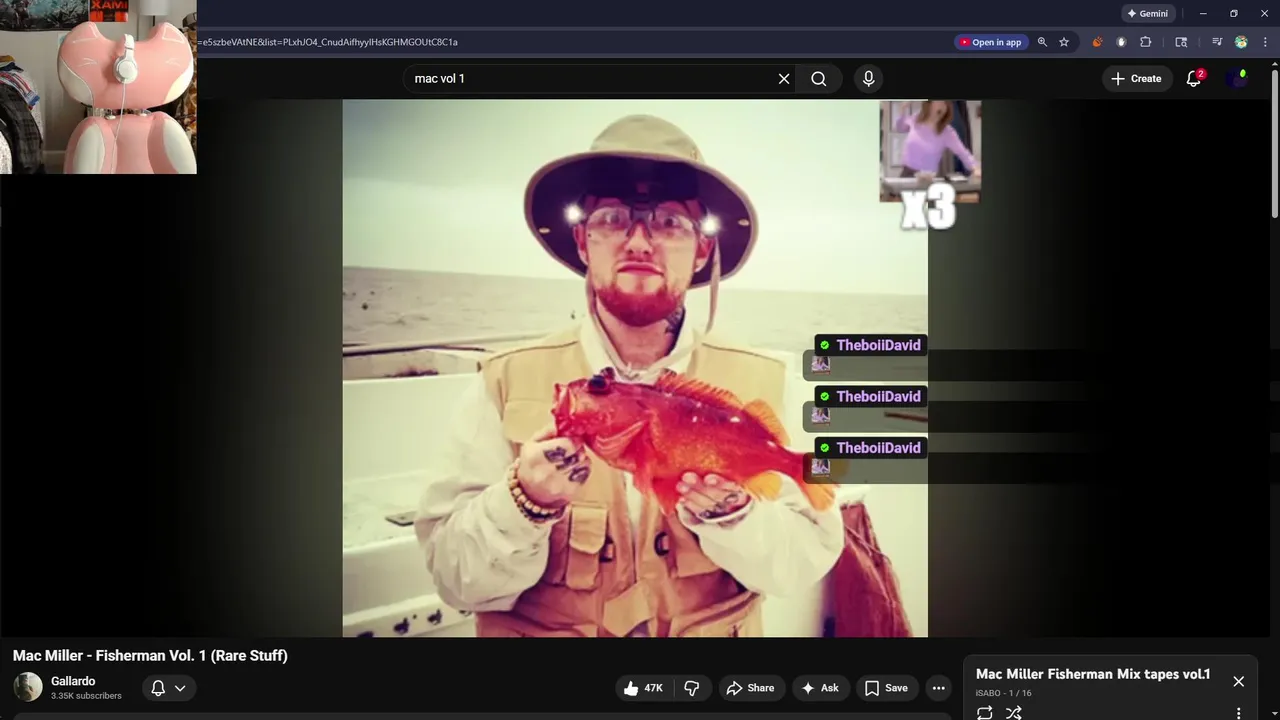
Task: Open Gallardo channel avatar
Action: (x=28, y=687)
